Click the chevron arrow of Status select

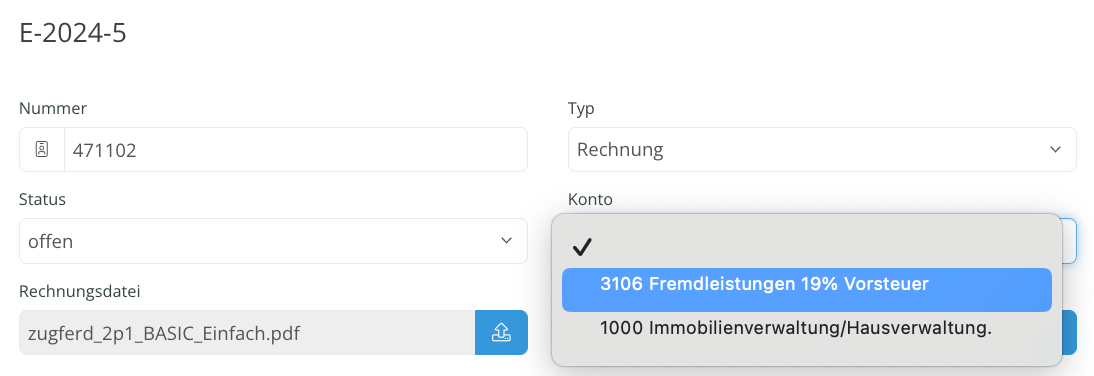506,241
